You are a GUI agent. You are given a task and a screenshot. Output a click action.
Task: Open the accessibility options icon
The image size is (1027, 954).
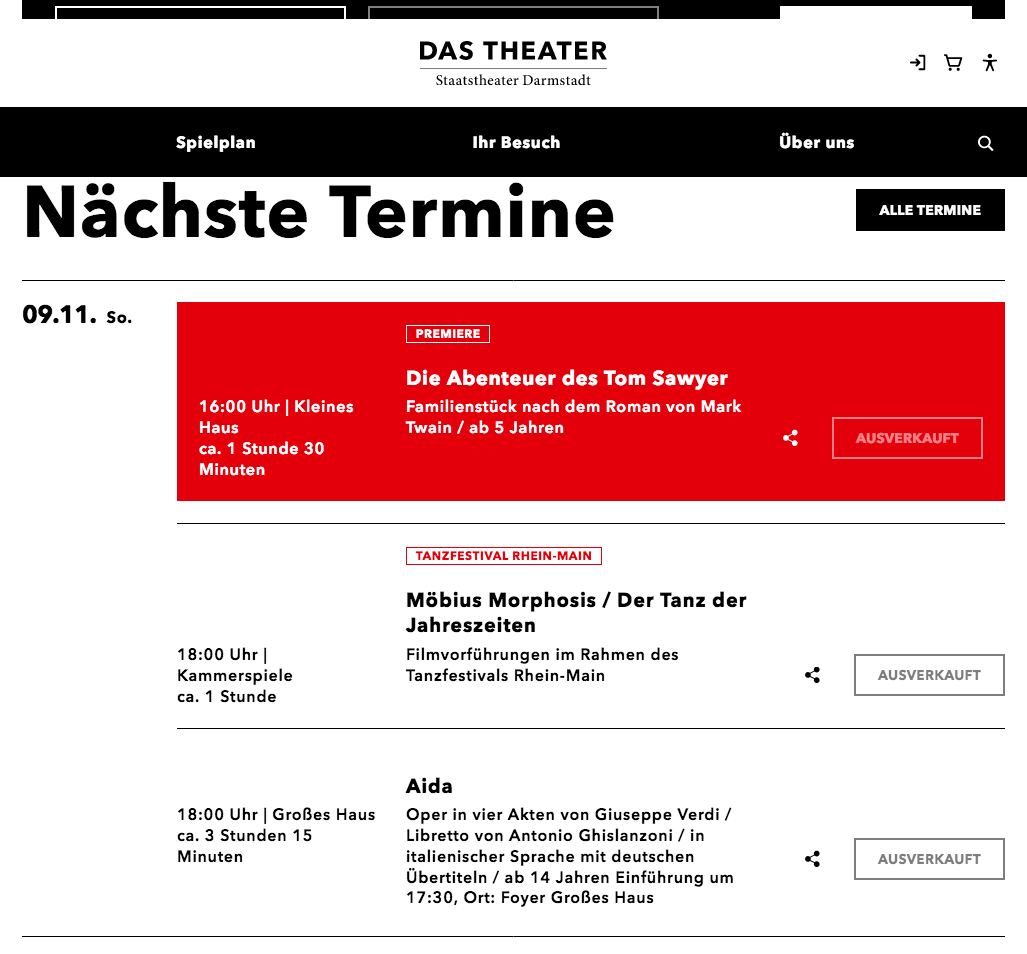[x=989, y=63]
